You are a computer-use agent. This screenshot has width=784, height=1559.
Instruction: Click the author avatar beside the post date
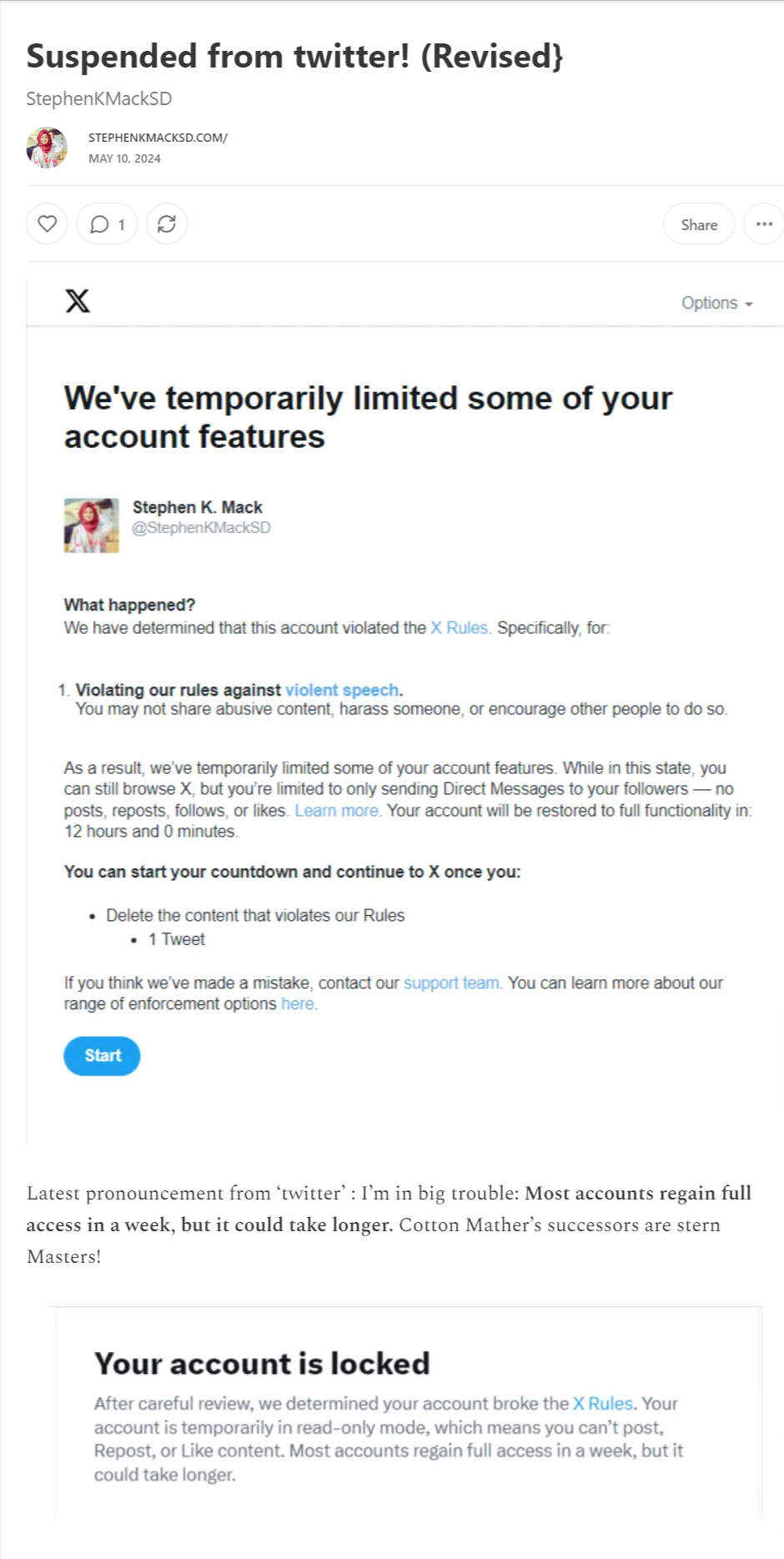pyautogui.click(x=47, y=148)
